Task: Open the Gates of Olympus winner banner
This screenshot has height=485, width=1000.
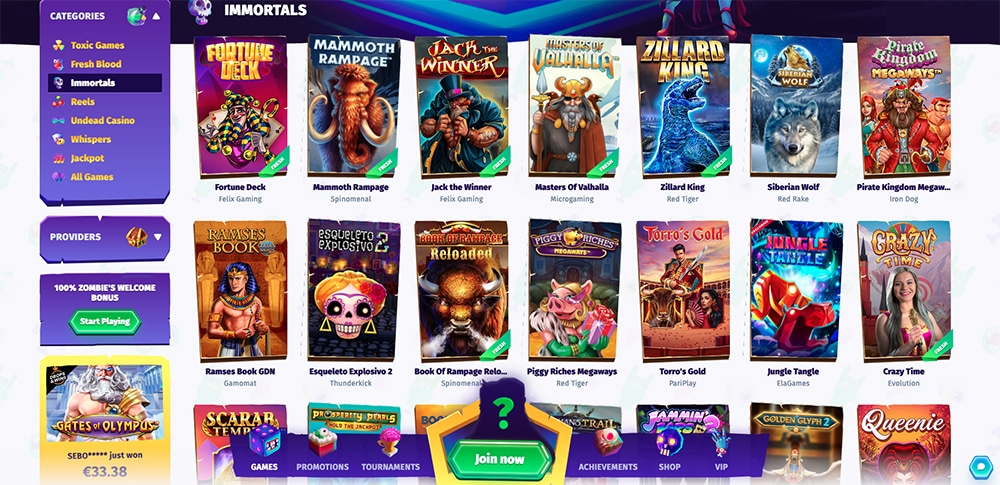Action: point(105,420)
